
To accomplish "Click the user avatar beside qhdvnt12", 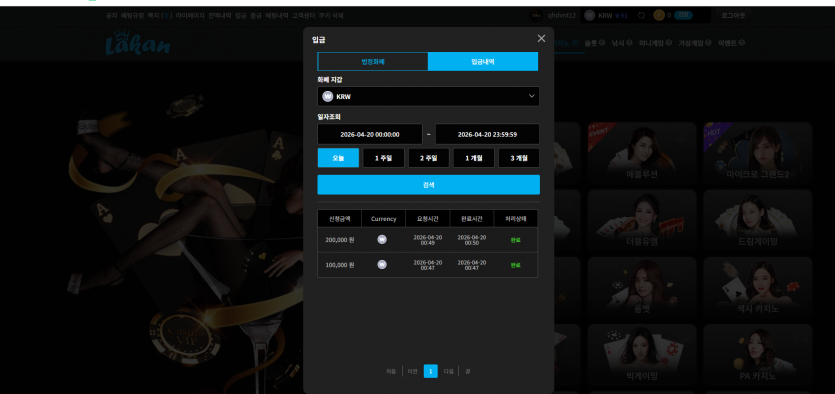I will (536, 15).
